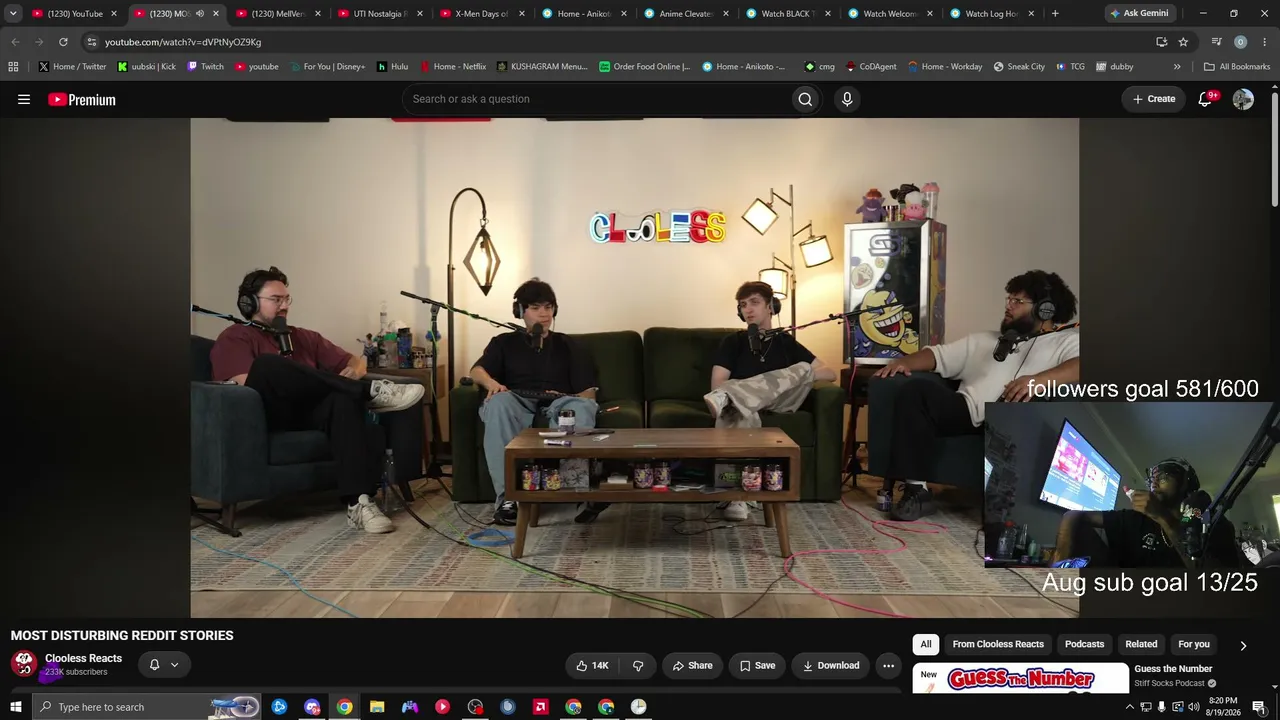Open the YouTube guide hamburger menu
The width and height of the screenshot is (1280, 720).
(x=24, y=99)
